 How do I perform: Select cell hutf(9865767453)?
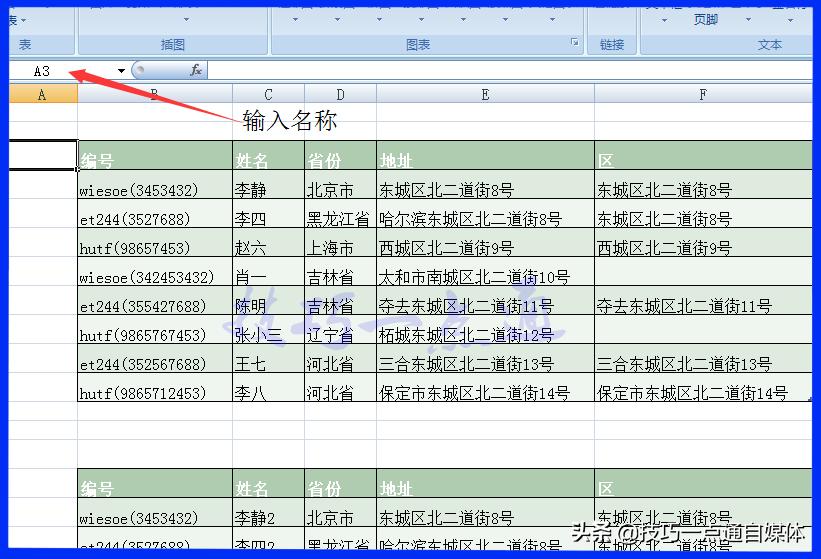coord(155,329)
